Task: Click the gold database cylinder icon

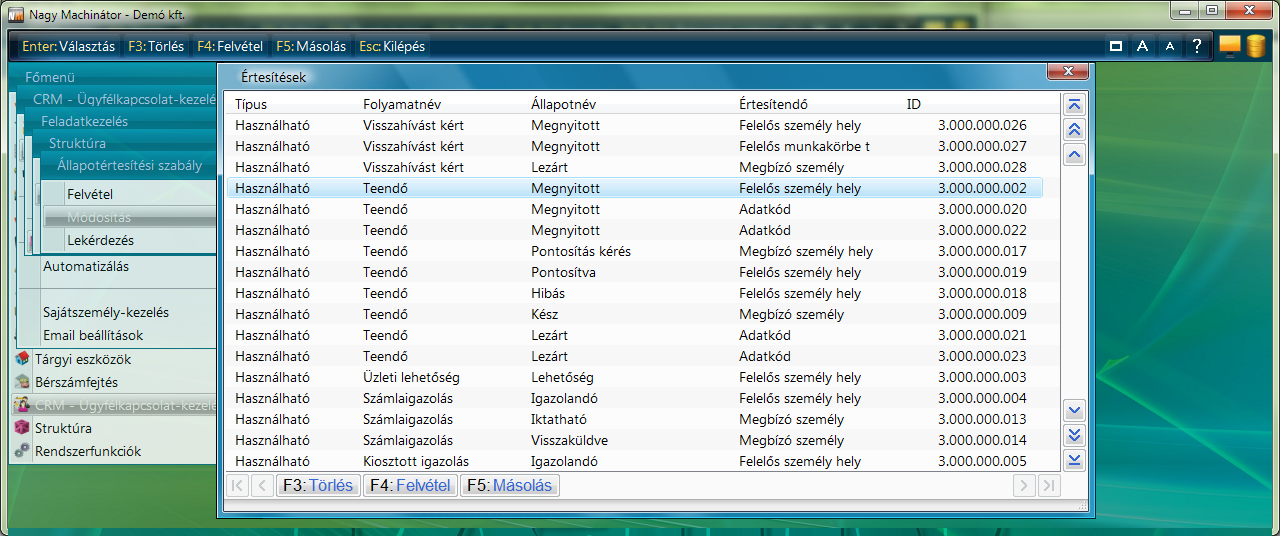Action: click(1255, 46)
